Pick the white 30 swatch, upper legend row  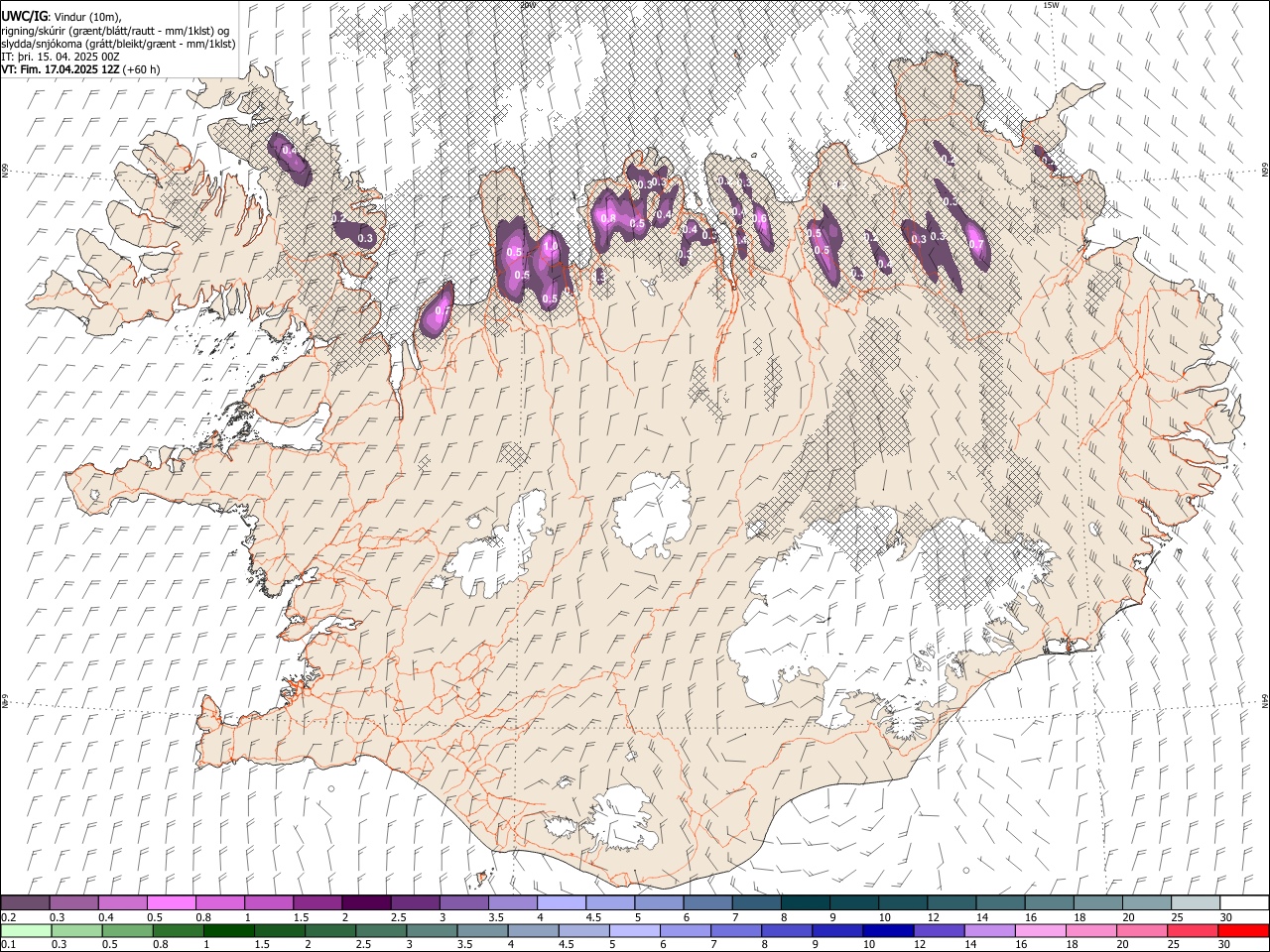pos(1244,902)
